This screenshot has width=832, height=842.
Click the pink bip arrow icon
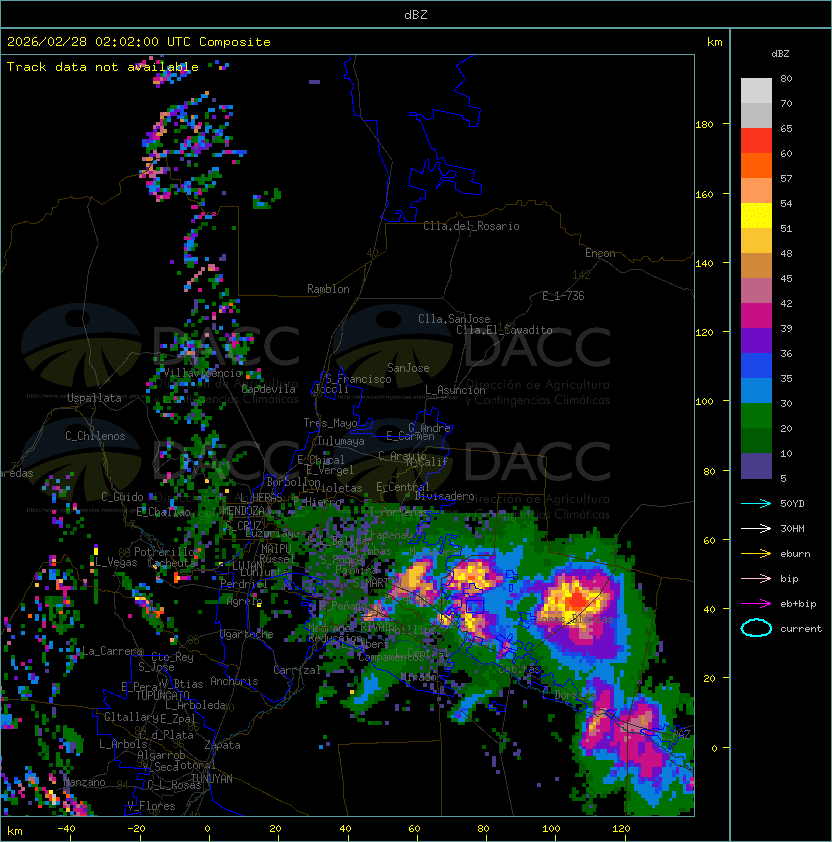tap(756, 578)
